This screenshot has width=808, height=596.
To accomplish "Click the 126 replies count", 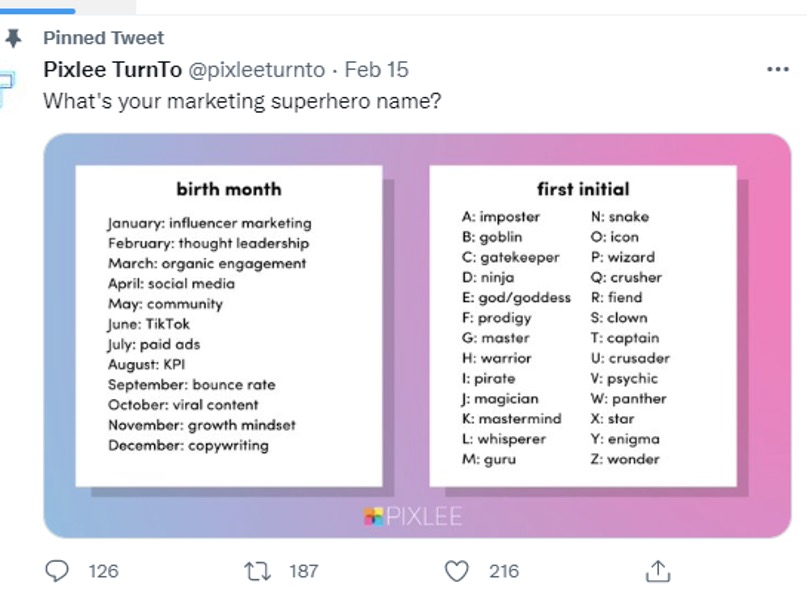I will coord(104,571).
